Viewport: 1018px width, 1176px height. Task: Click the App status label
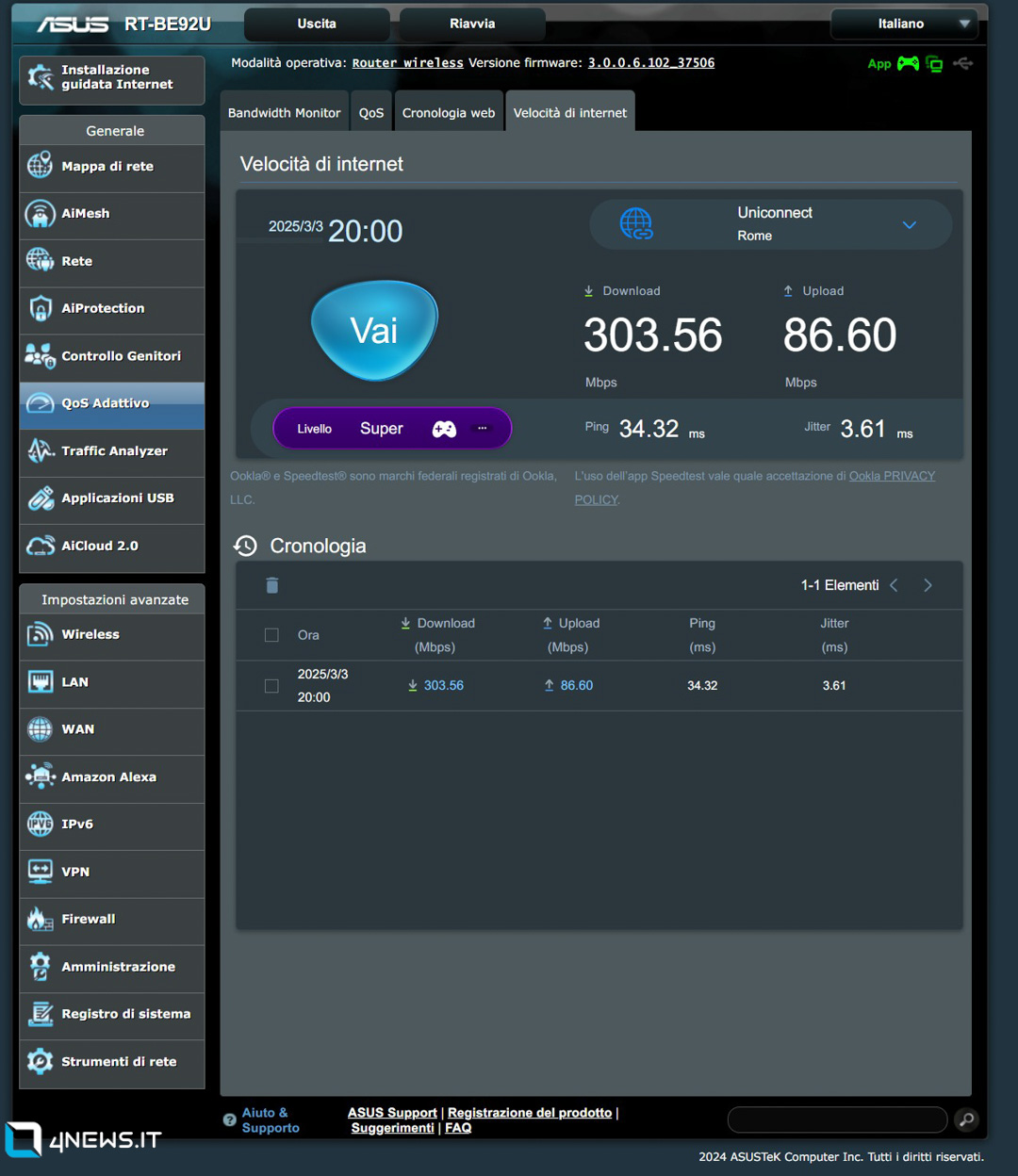(879, 64)
